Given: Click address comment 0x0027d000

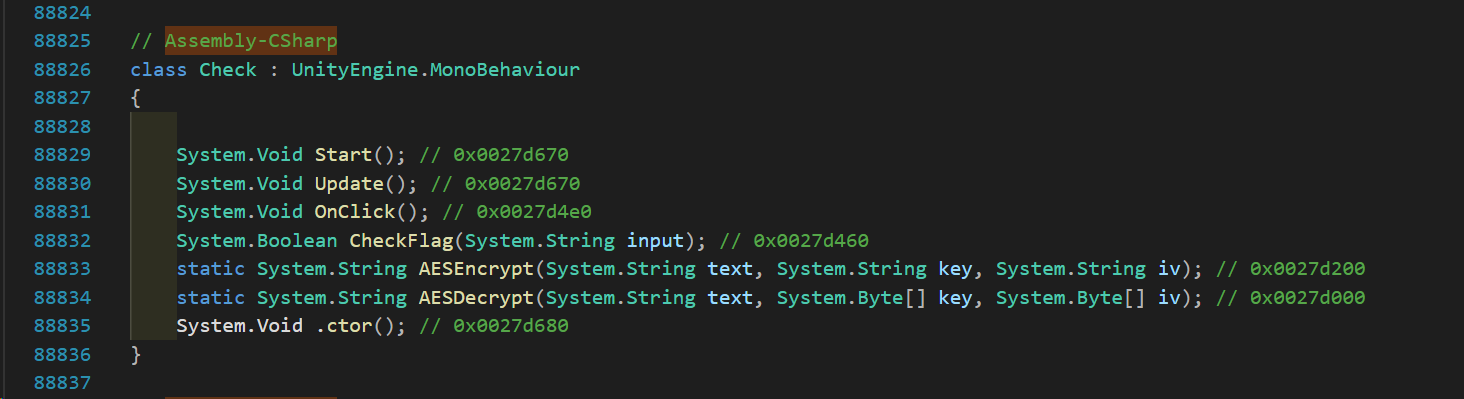Looking at the screenshot, I should (1307, 298).
